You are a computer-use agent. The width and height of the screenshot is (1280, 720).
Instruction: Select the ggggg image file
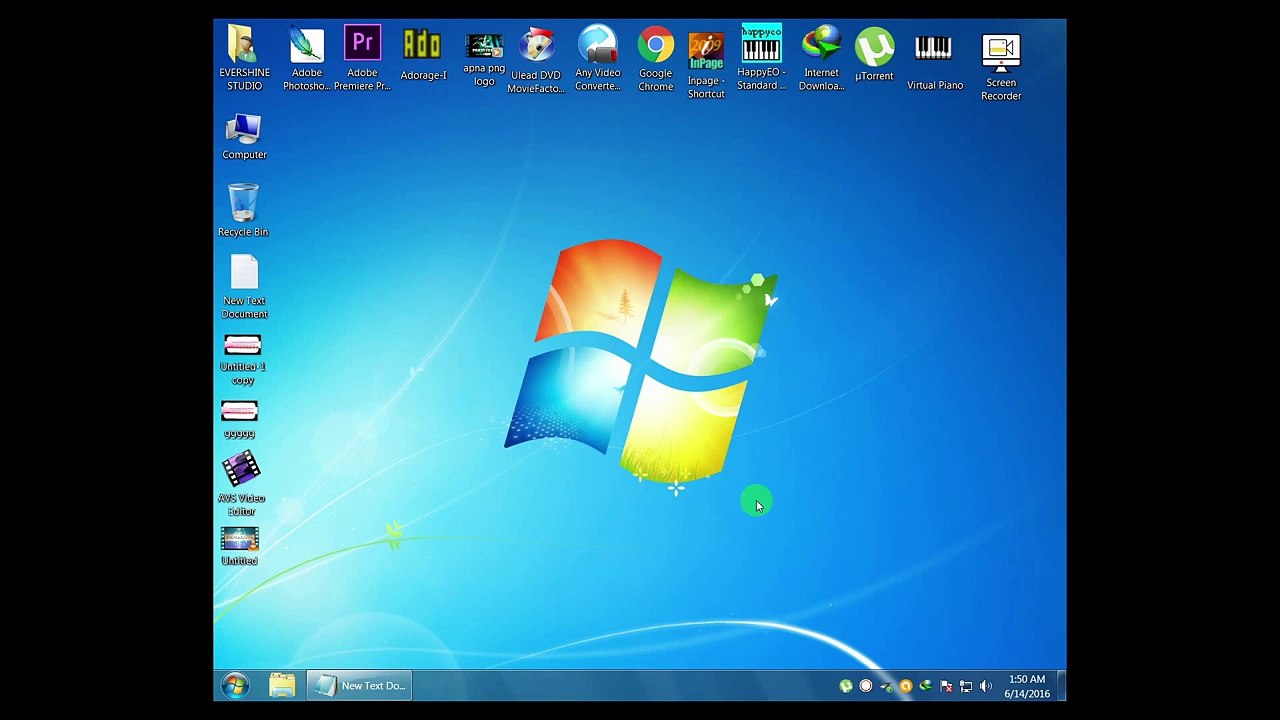click(239, 420)
